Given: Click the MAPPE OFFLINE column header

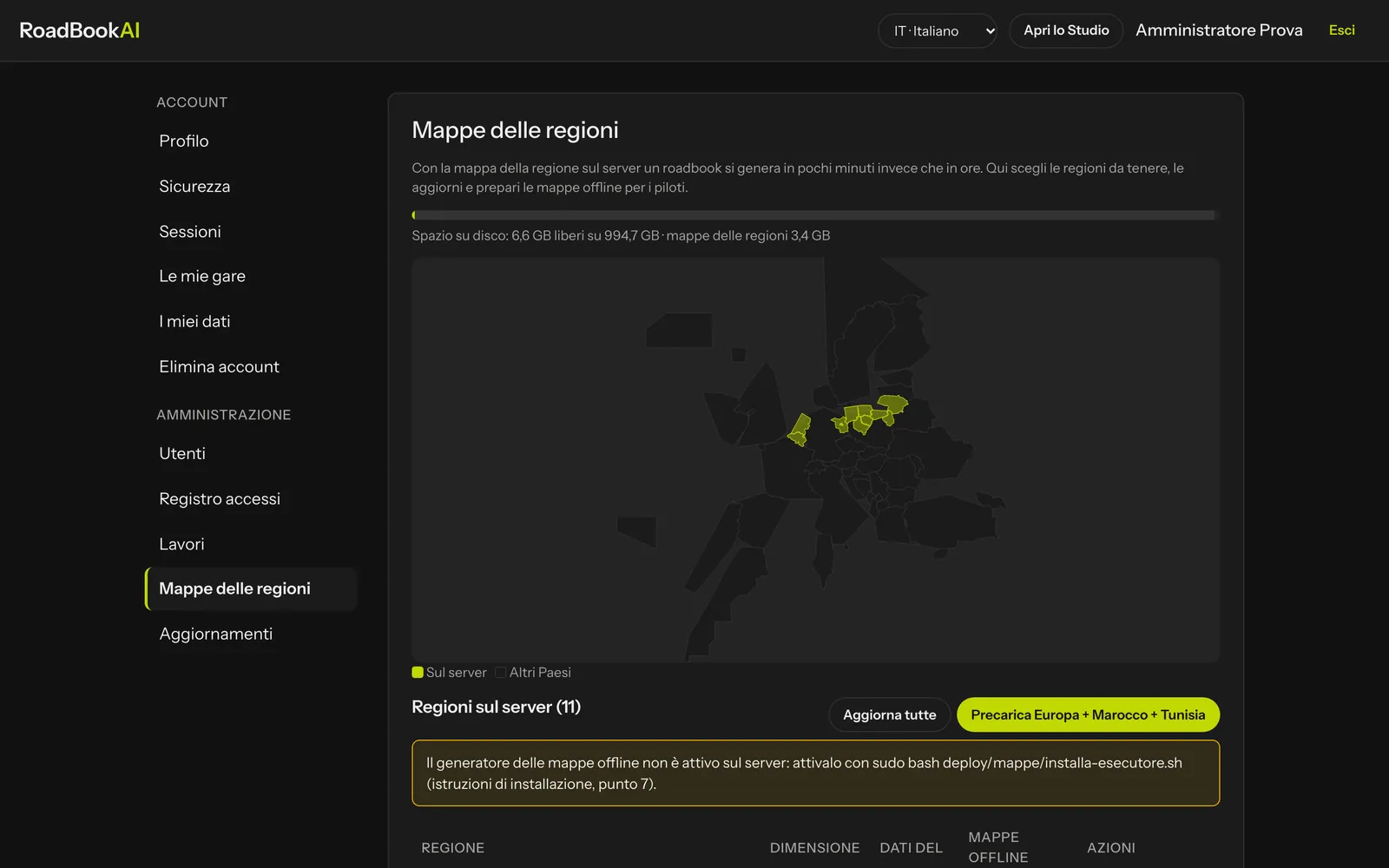Looking at the screenshot, I should [998, 847].
